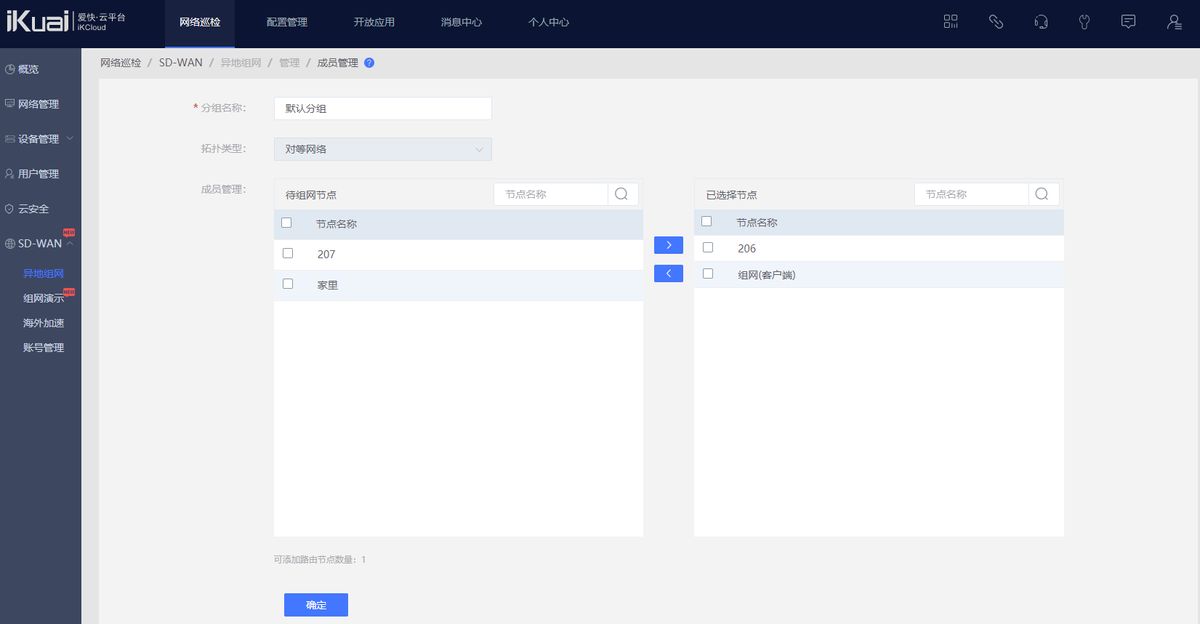Click the node name 组网(客户端)
The width and height of the screenshot is (1200, 624).
click(766, 274)
